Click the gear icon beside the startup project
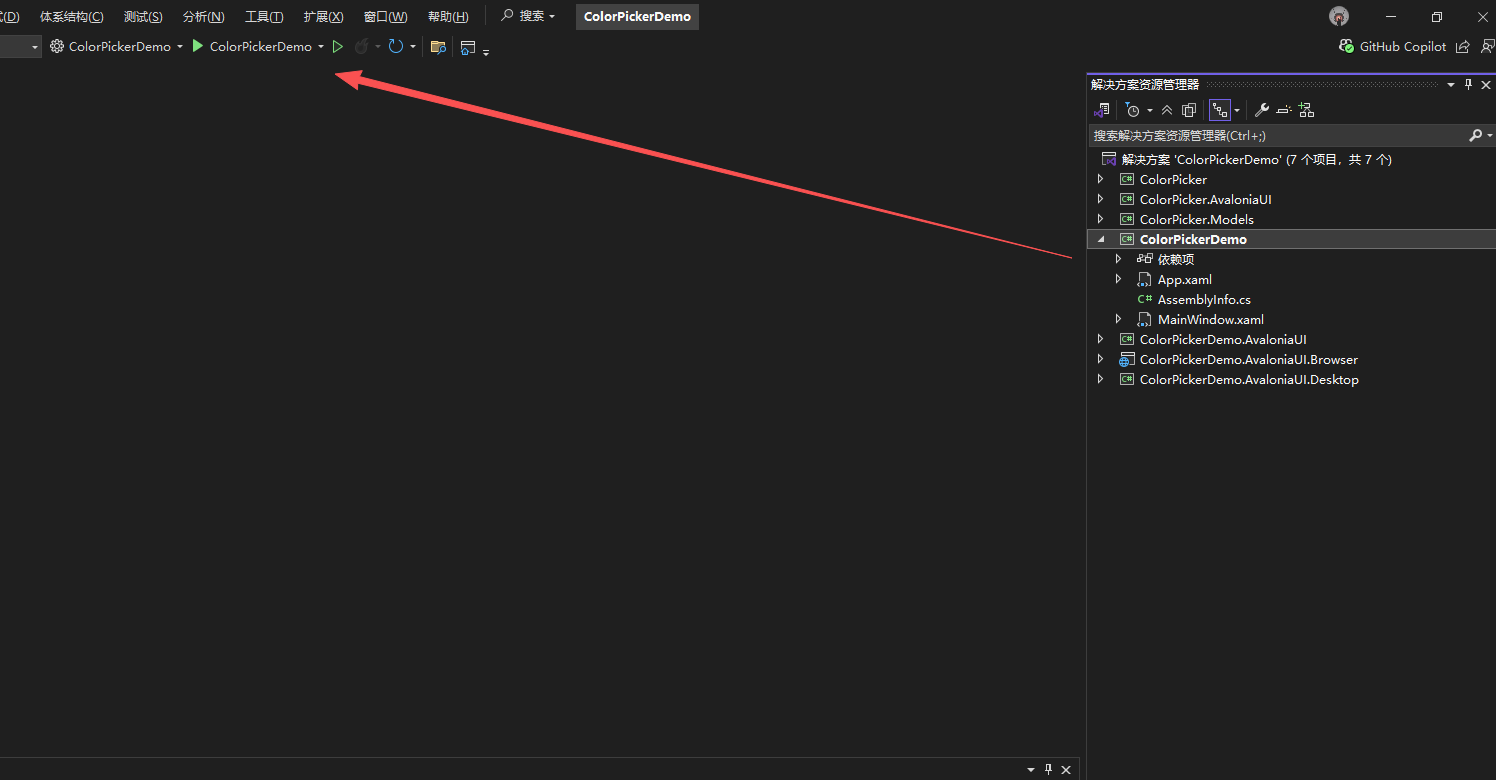Image resolution: width=1496 pixels, height=780 pixels. tap(57, 46)
